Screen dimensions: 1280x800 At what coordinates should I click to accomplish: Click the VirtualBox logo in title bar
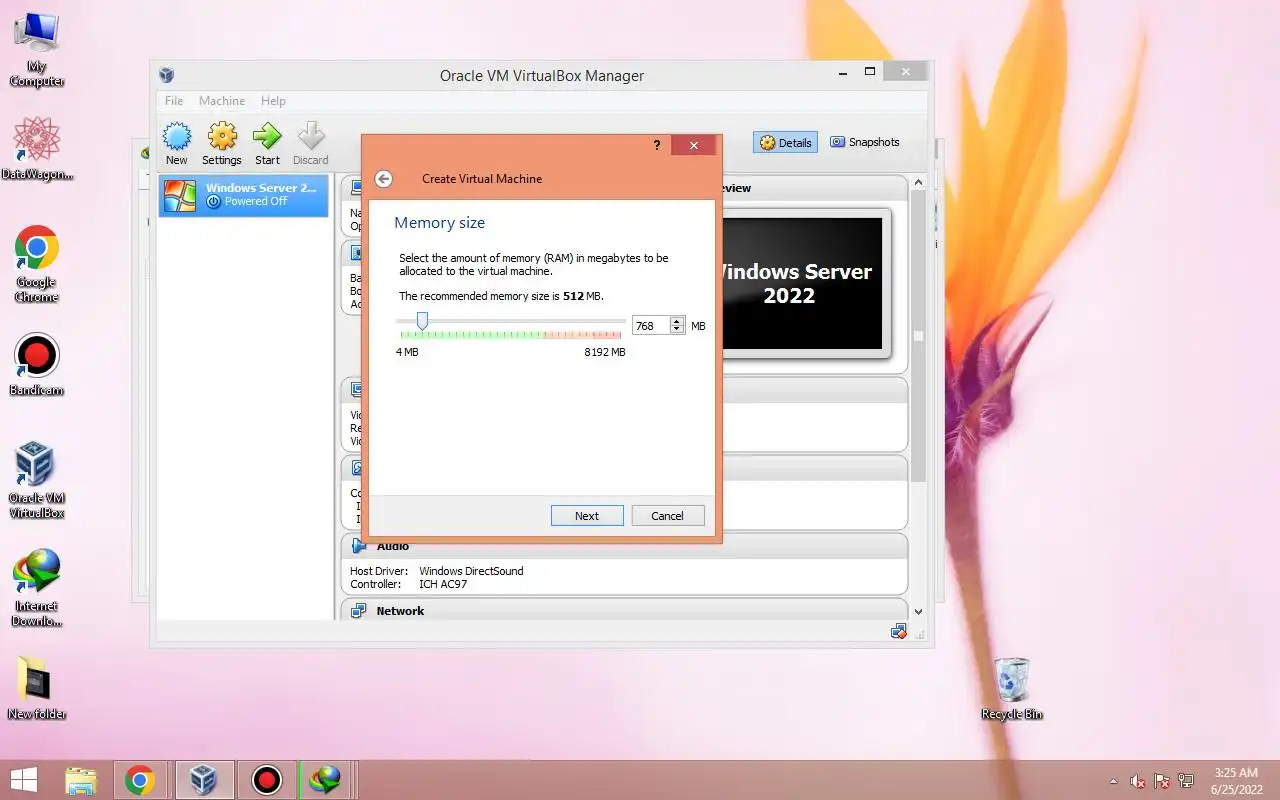[167, 75]
